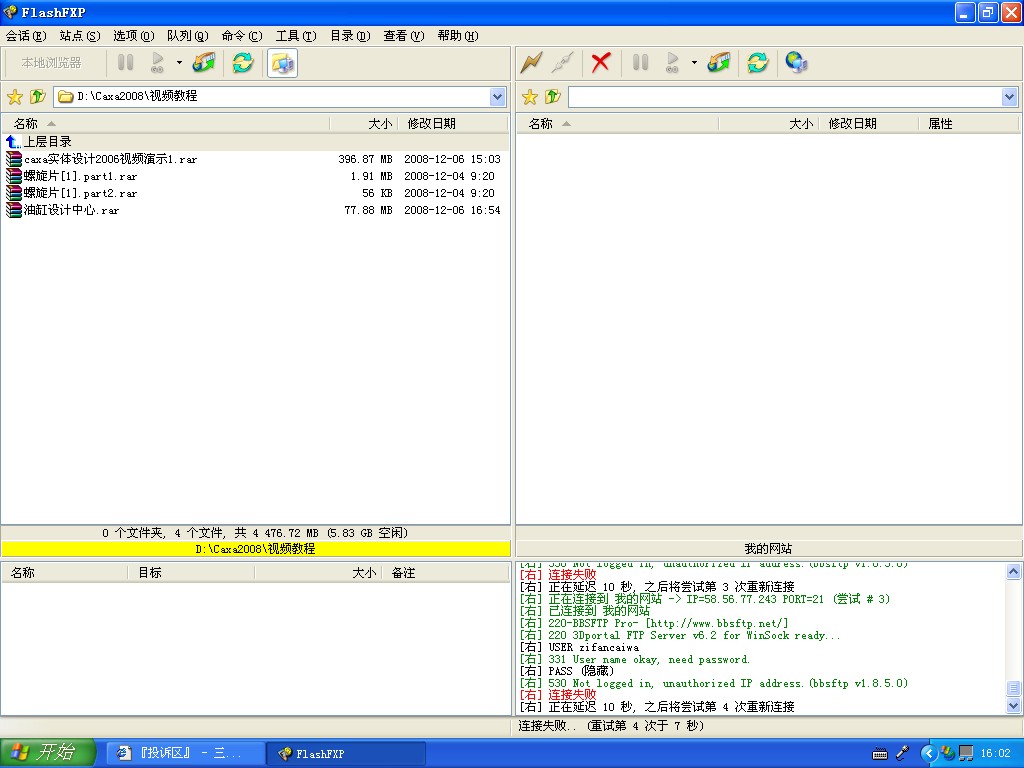Click the 16:02 system clock
Viewport: 1024px width, 768px height.
tap(995, 753)
